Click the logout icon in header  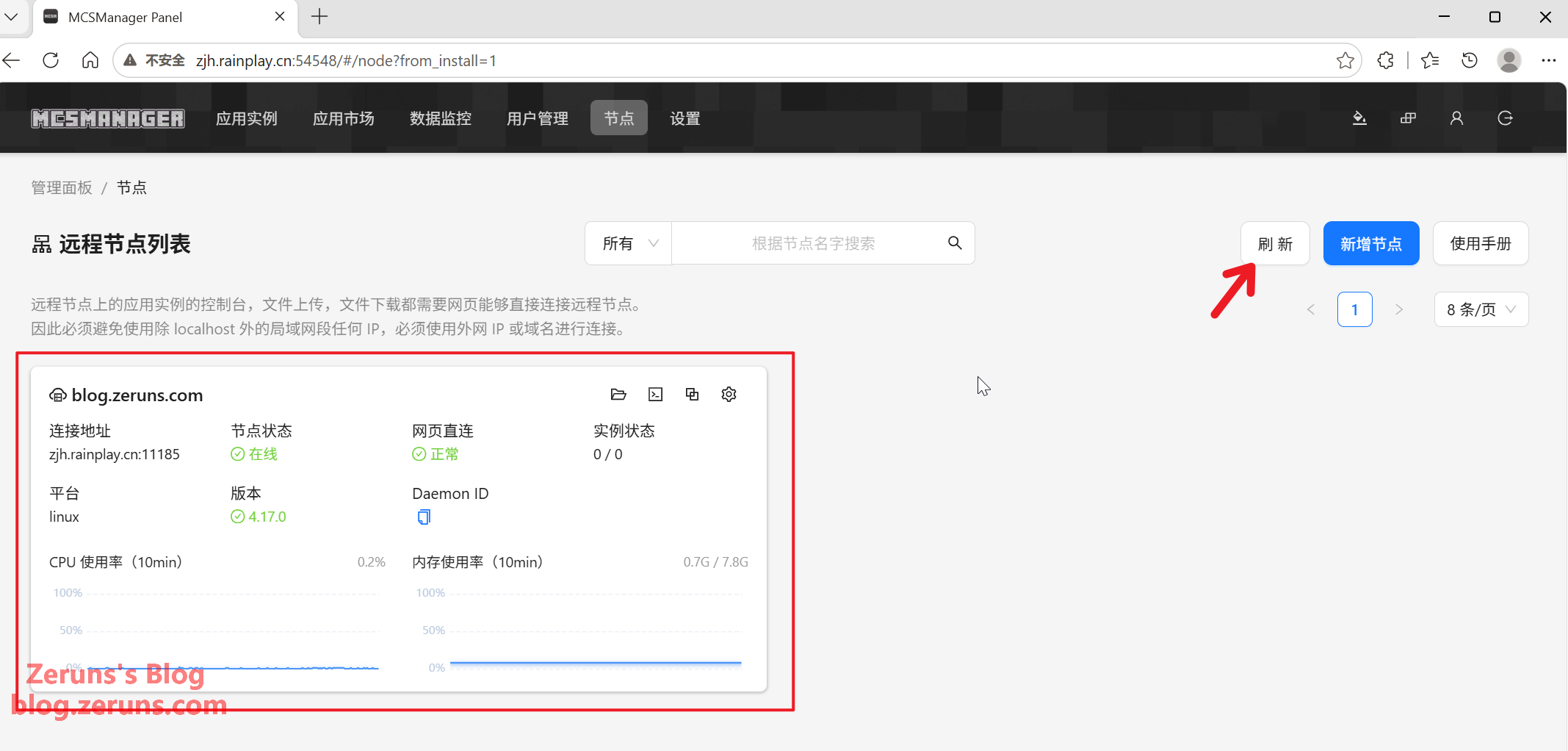coord(1505,118)
